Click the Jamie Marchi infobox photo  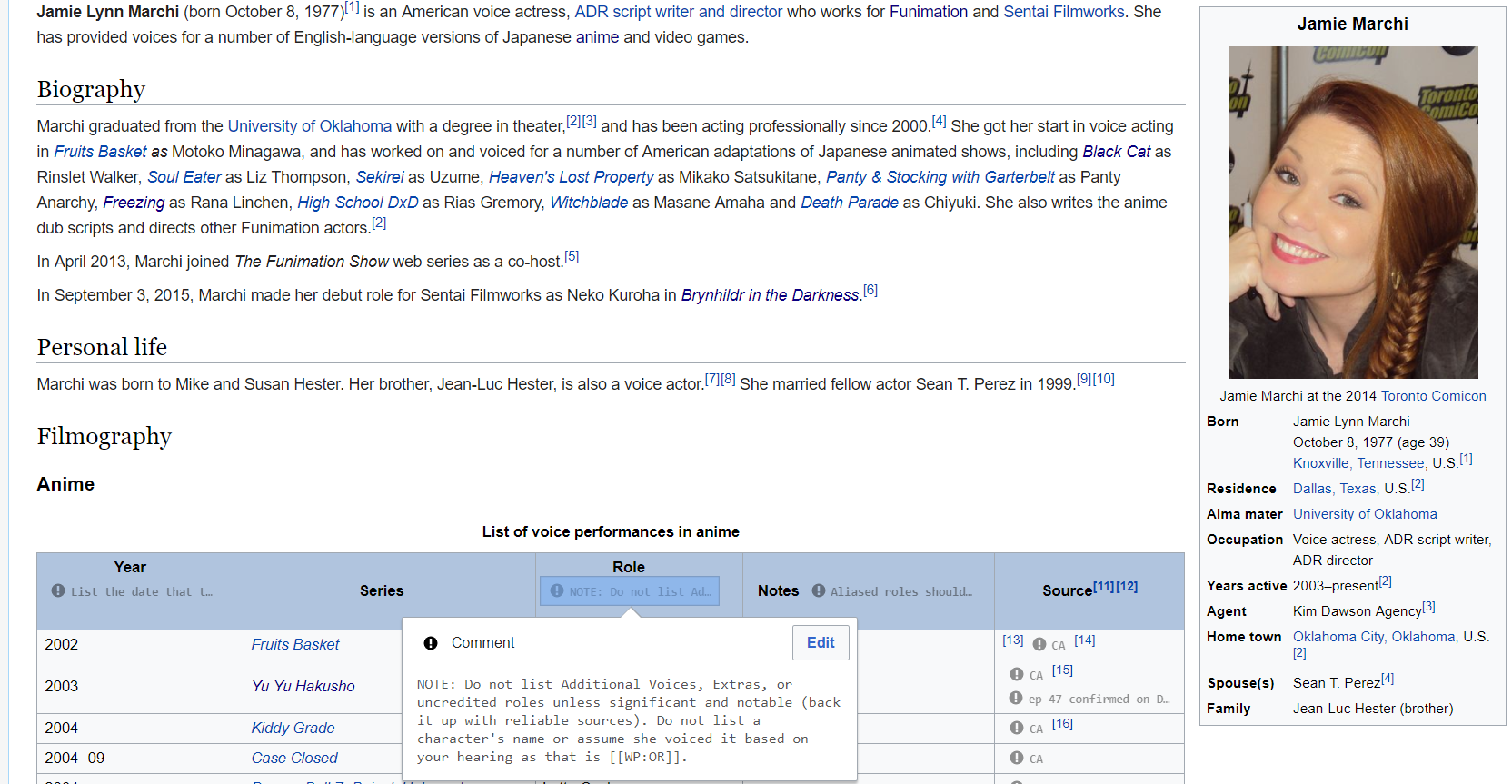click(1353, 213)
